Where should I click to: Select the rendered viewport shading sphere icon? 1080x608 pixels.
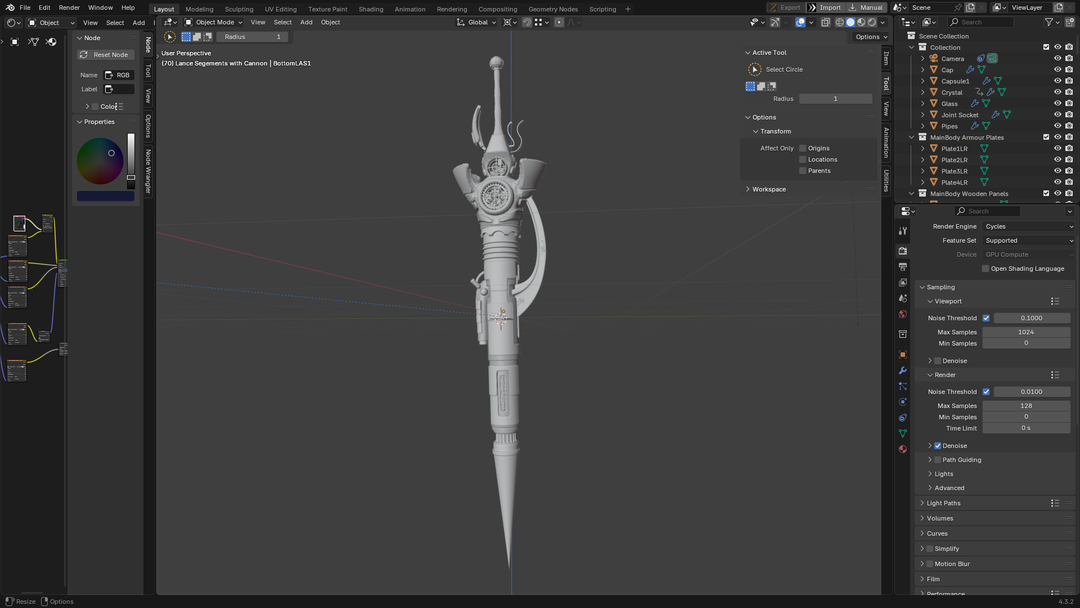tap(871, 21)
